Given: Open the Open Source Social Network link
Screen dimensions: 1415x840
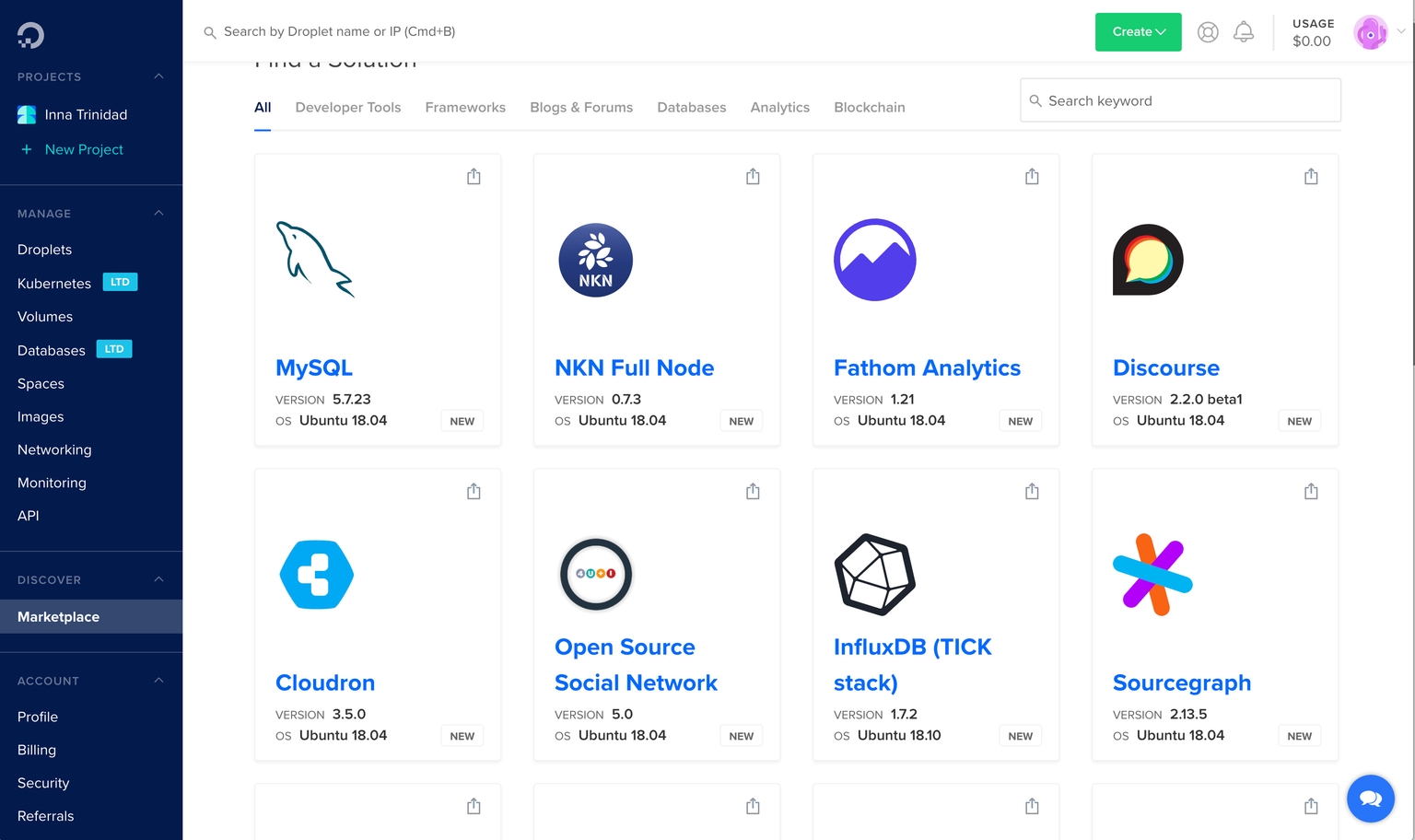Looking at the screenshot, I should pyautogui.click(x=636, y=665).
